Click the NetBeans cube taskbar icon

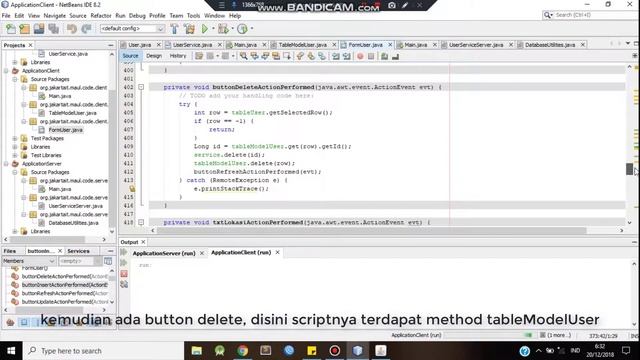pos(358,351)
